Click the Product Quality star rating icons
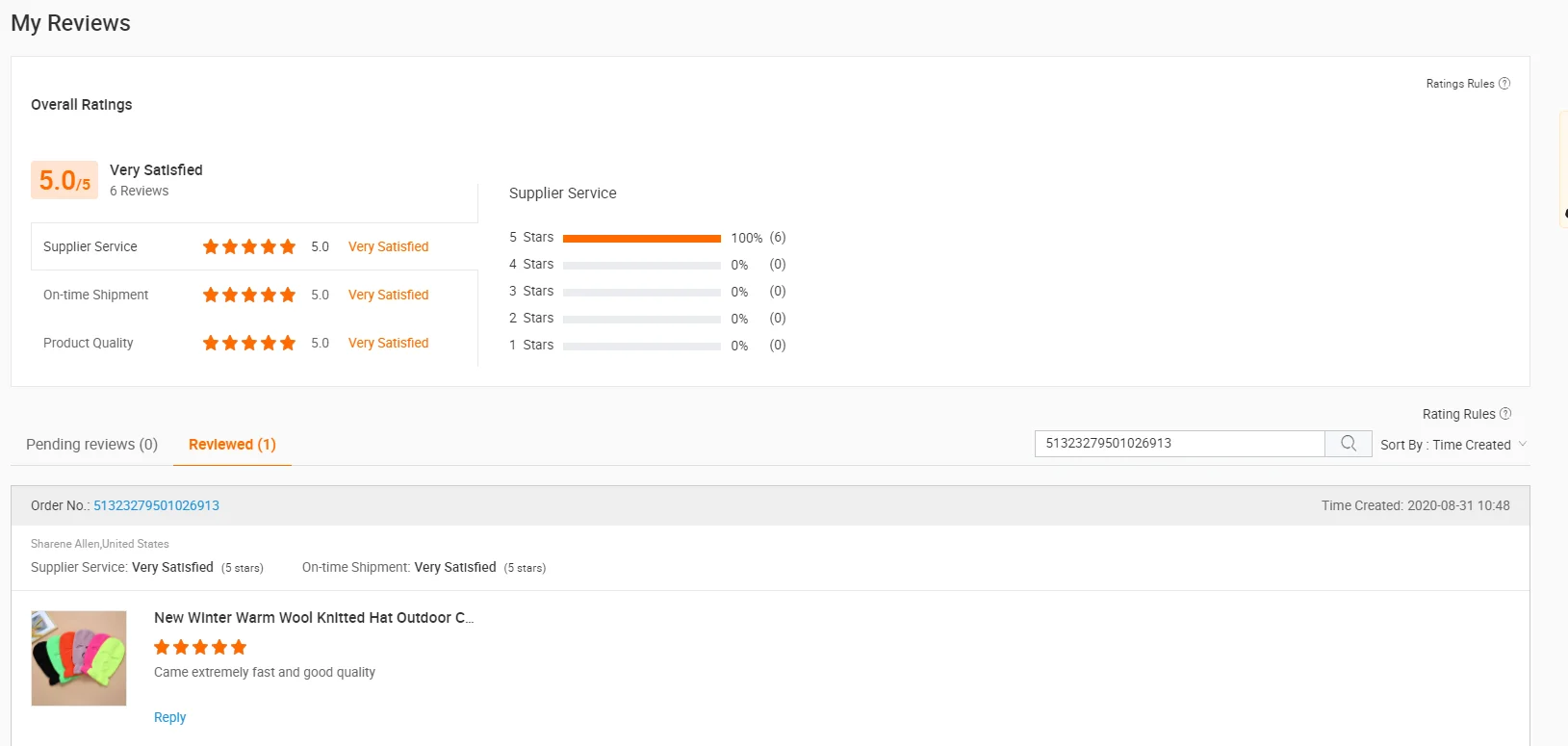 pos(249,344)
